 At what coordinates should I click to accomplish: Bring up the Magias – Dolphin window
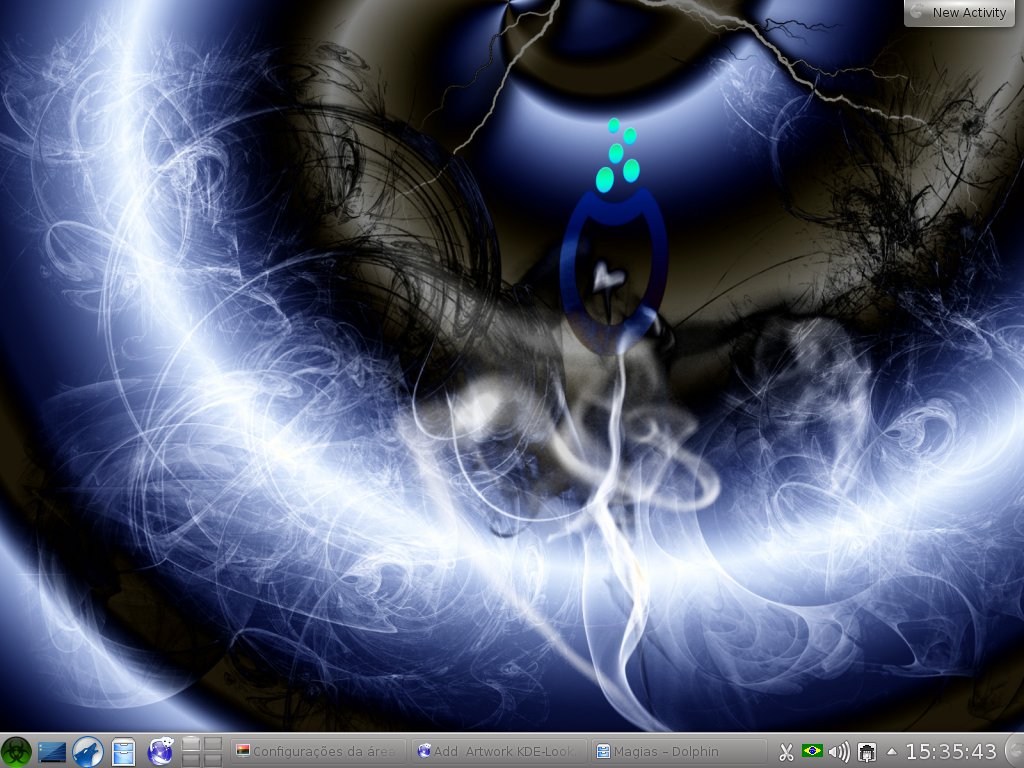click(679, 752)
